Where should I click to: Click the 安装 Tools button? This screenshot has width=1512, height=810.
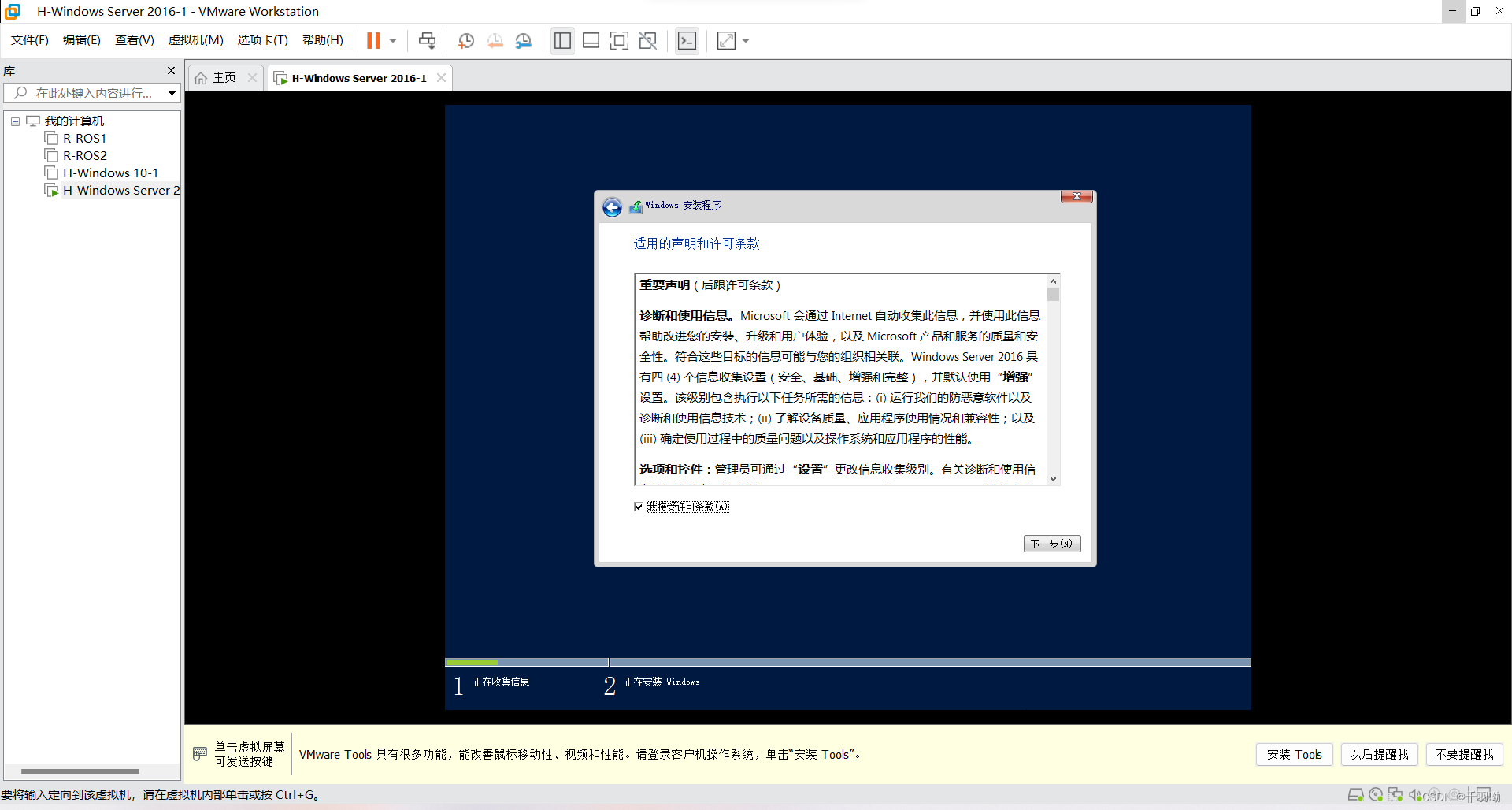tap(1294, 754)
